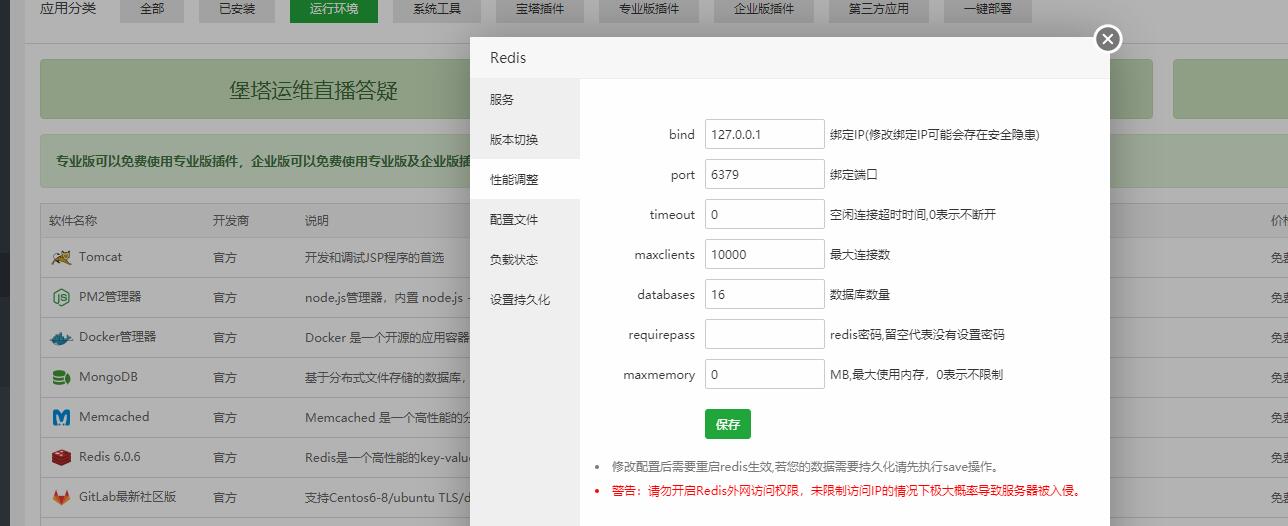Image resolution: width=1288 pixels, height=526 pixels.
Task: Click the Docker whale icon
Action: (62, 338)
